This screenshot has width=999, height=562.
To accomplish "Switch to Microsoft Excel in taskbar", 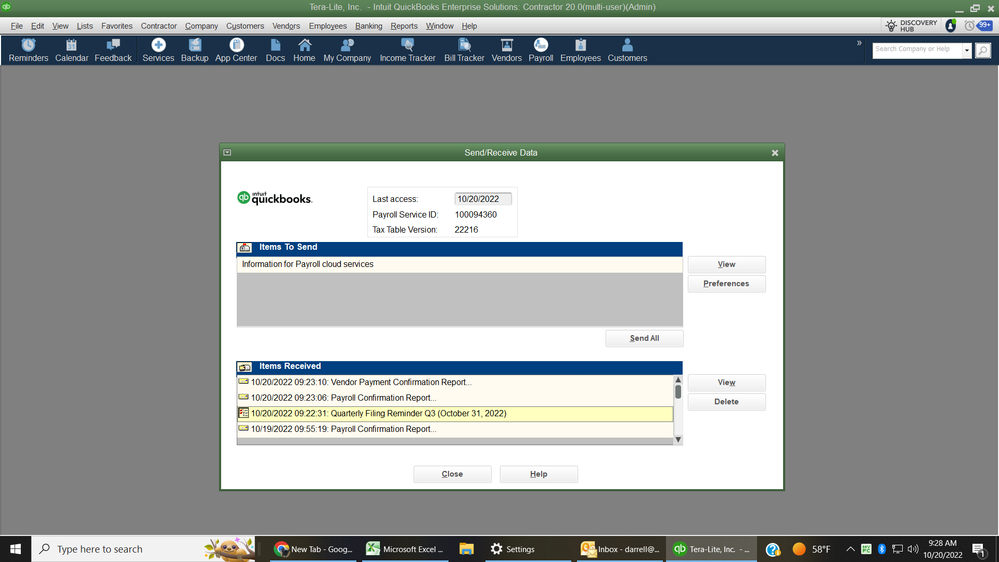I will pos(405,549).
